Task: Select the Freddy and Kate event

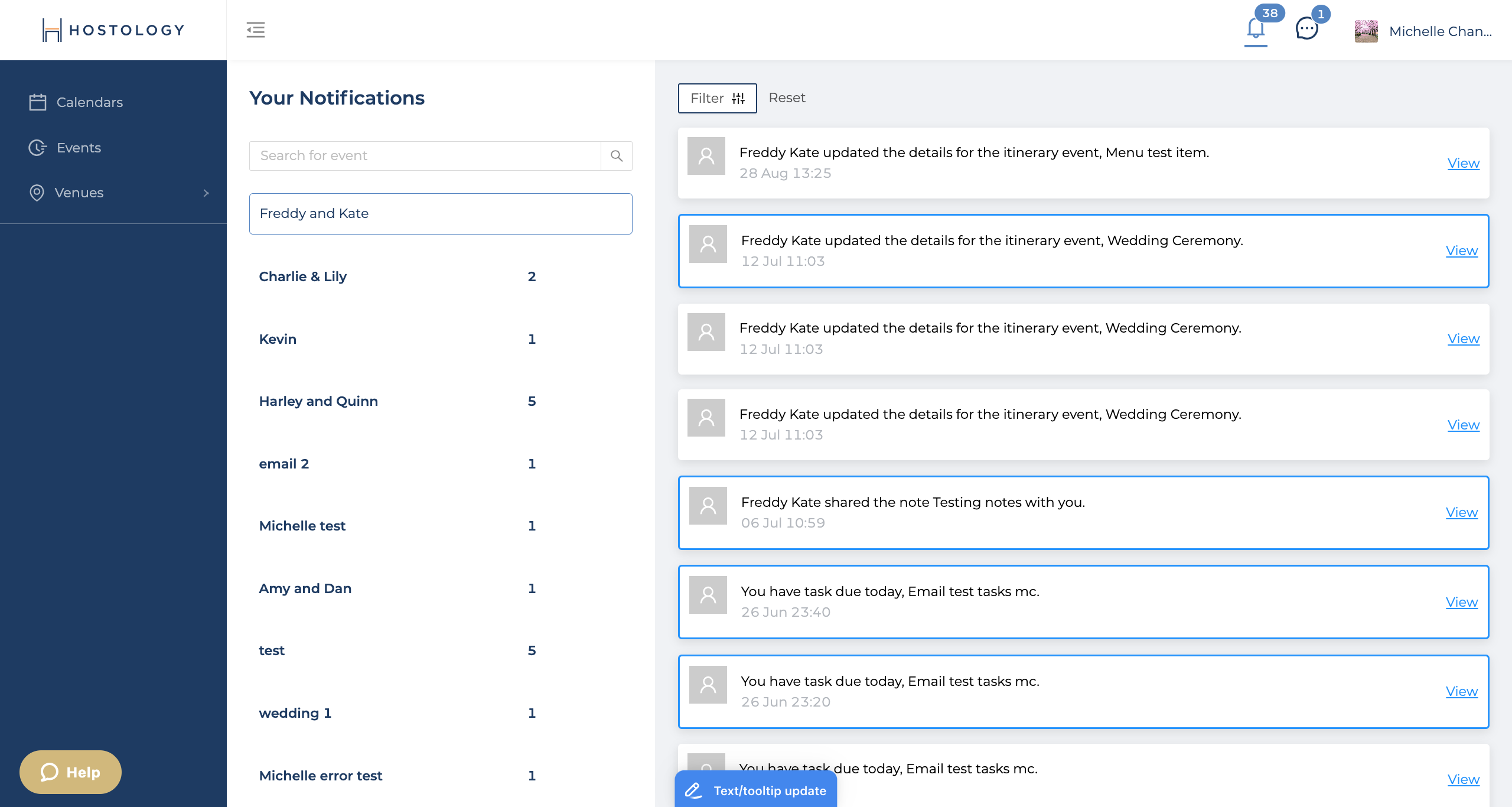Action: pyautogui.click(x=441, y=214)
